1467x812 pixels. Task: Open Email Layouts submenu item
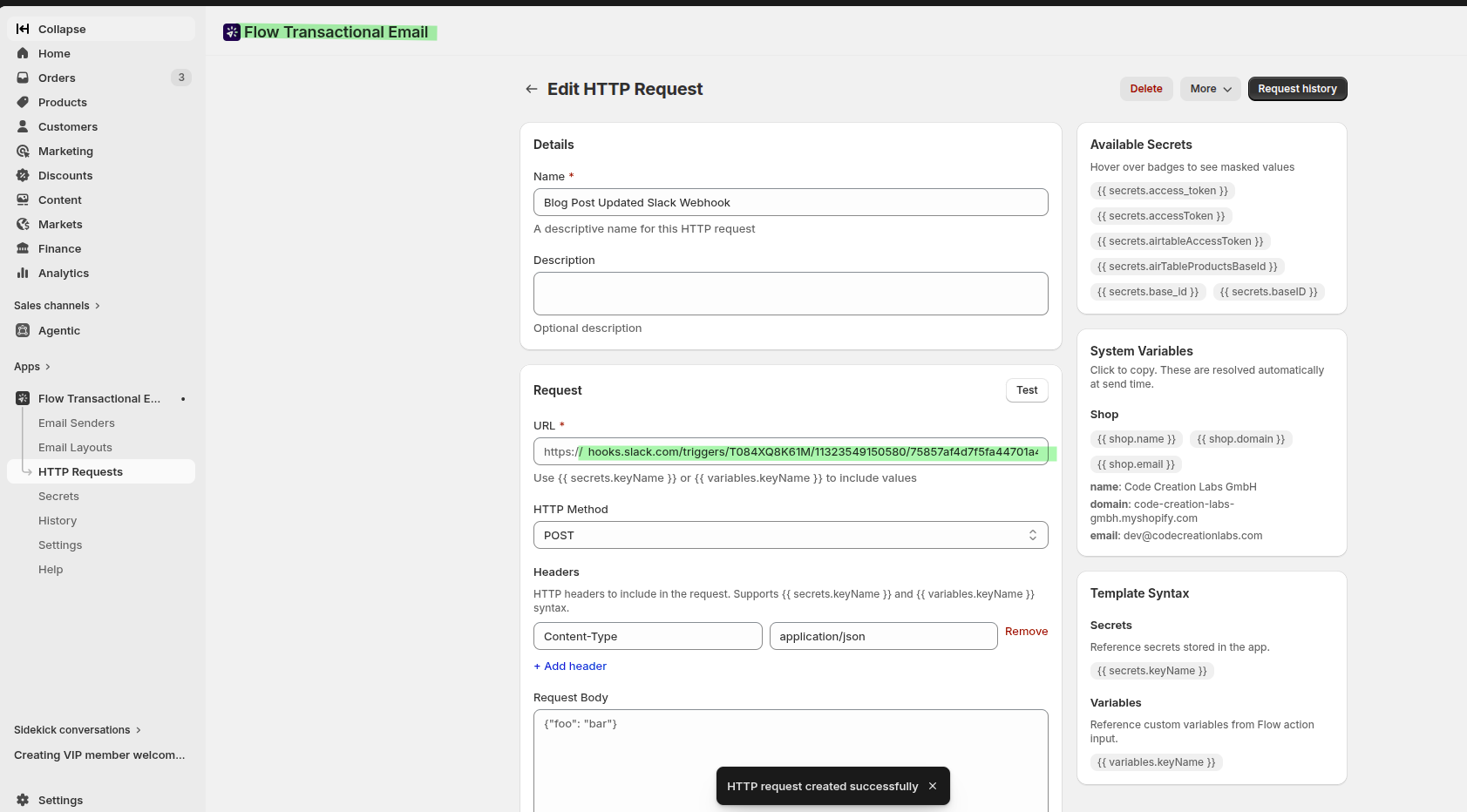75,447
